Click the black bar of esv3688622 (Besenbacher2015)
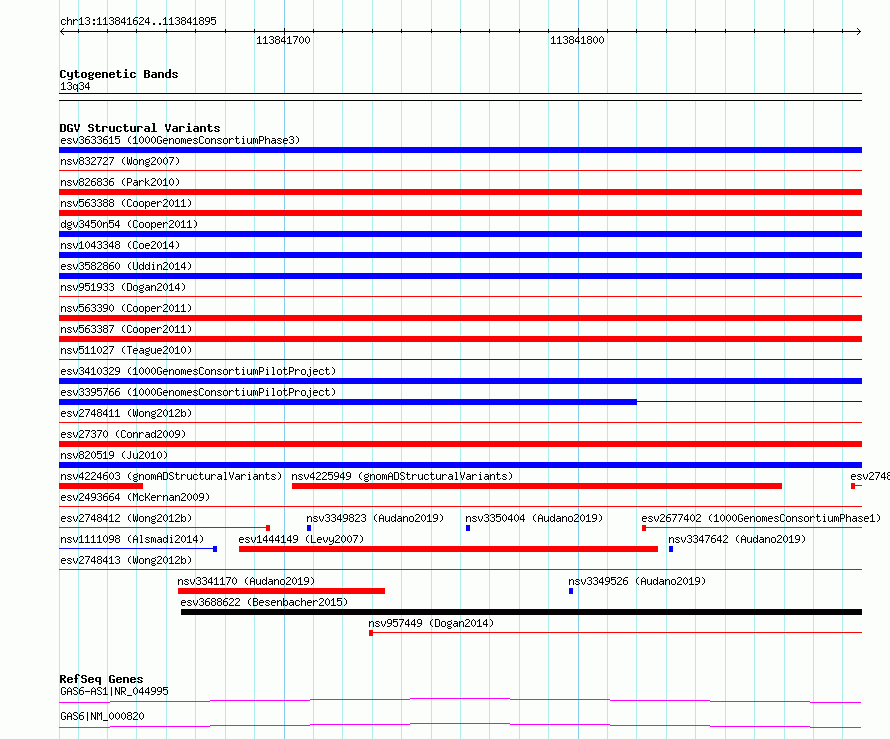890x739 pixels. click(x=521, y=612)
